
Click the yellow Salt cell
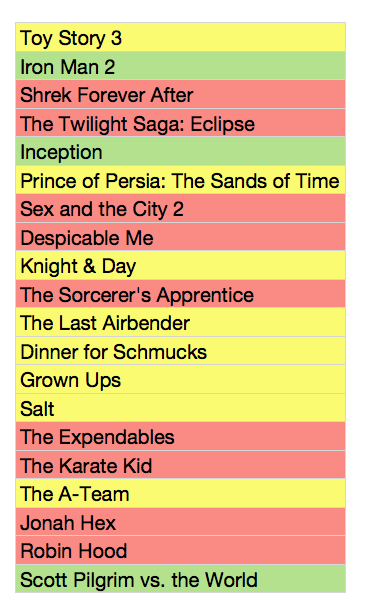[180, 408]
